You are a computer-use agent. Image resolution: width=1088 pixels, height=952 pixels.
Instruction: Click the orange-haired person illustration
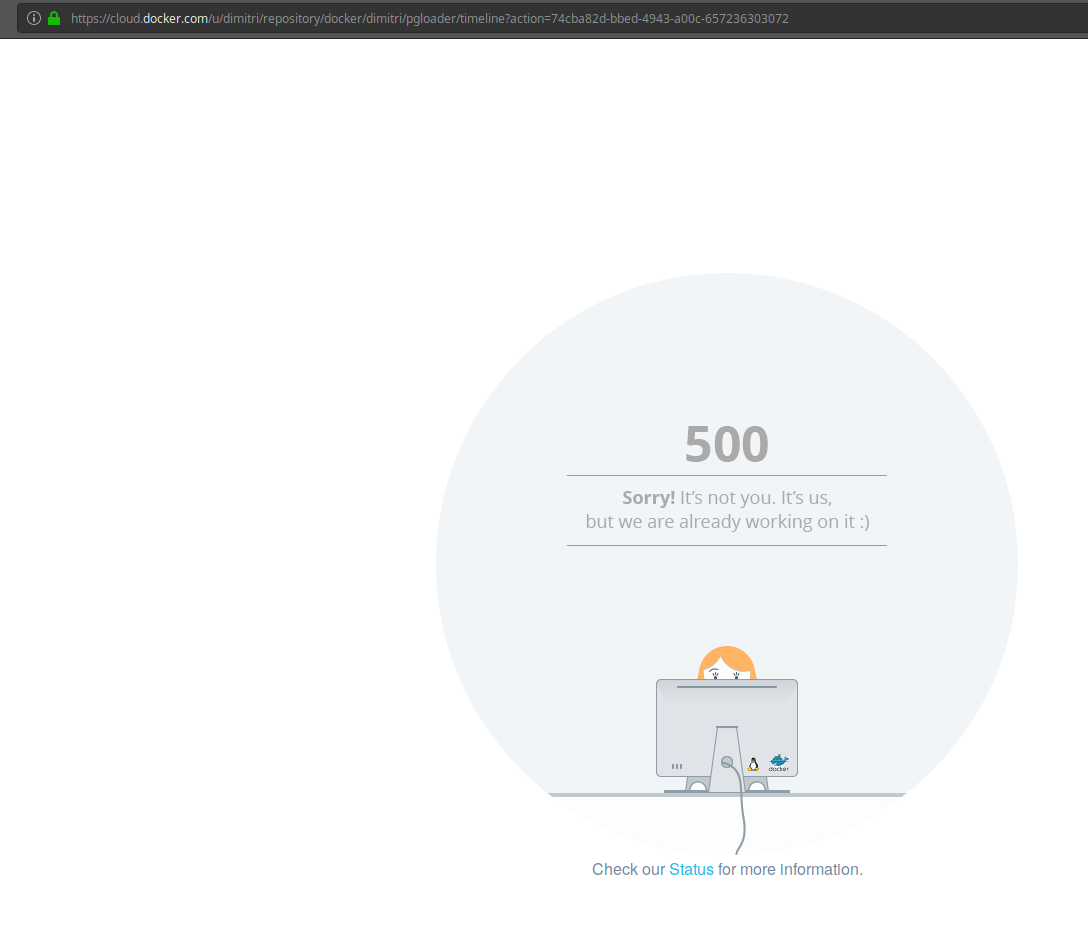(x=726, y=663)
